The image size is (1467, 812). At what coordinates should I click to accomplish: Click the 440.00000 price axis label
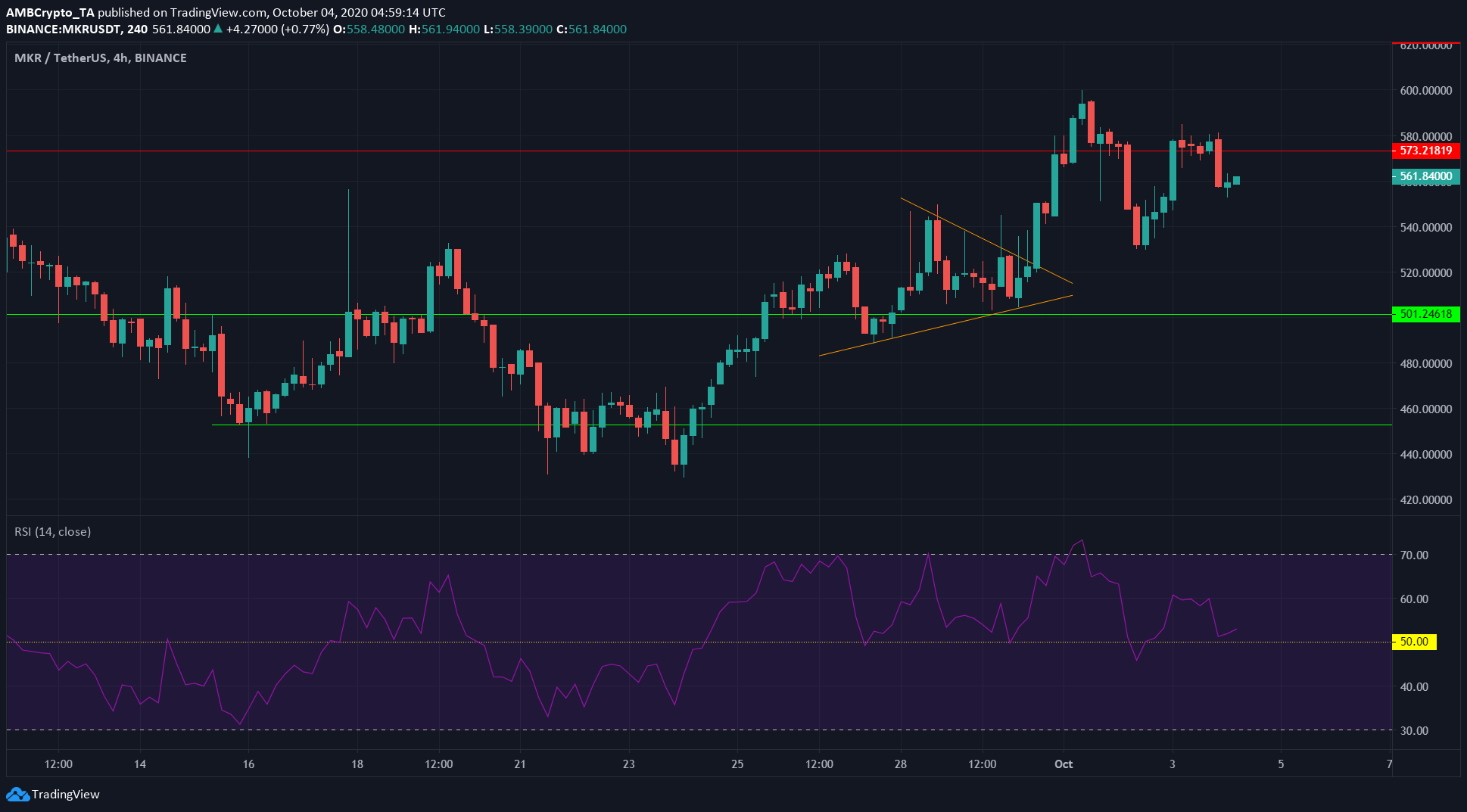(1426, 454)
